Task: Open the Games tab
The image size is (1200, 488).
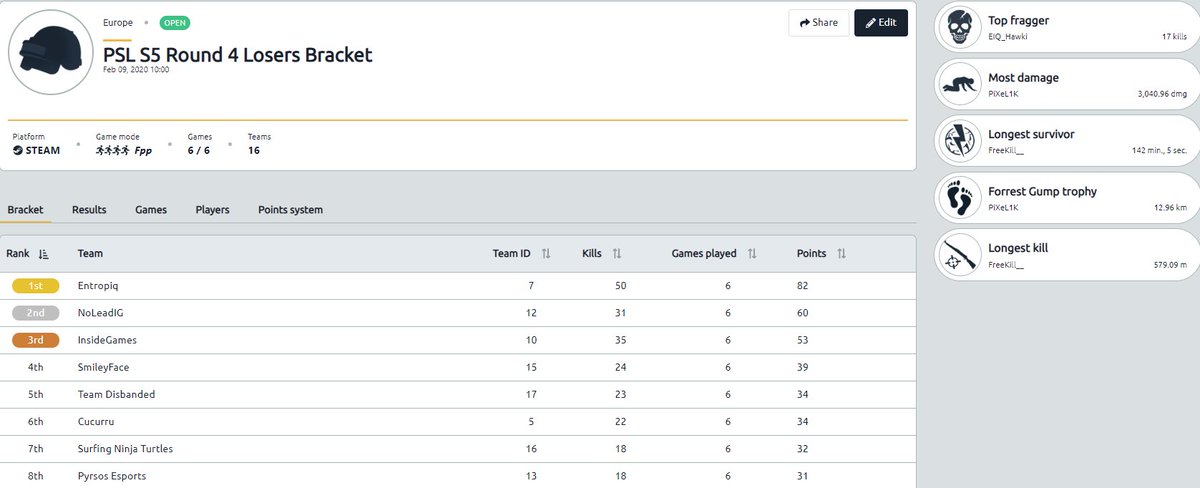Action: (x=151, y=210)
